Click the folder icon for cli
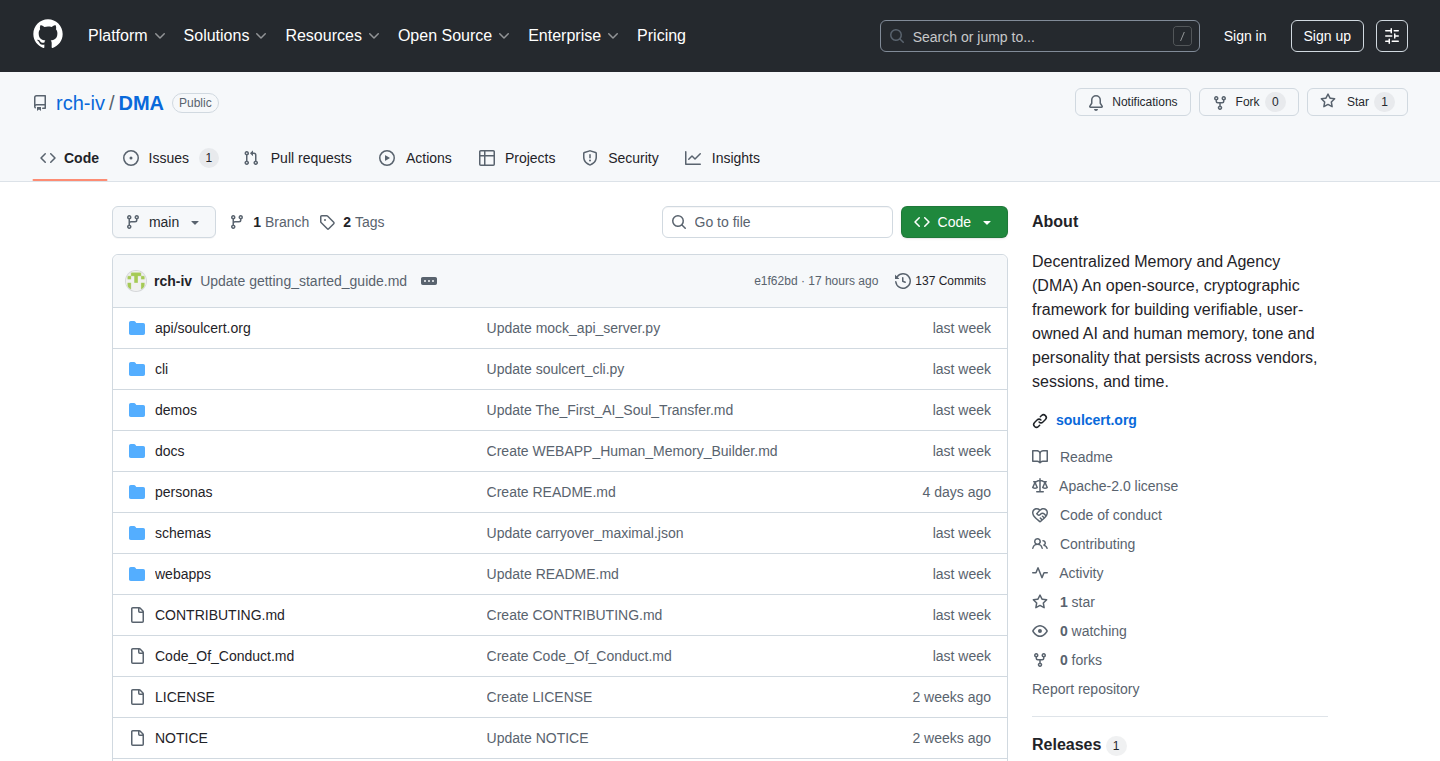Image resolution: width=1440 pixels, height=761 pixels. (x=137, y=369)
